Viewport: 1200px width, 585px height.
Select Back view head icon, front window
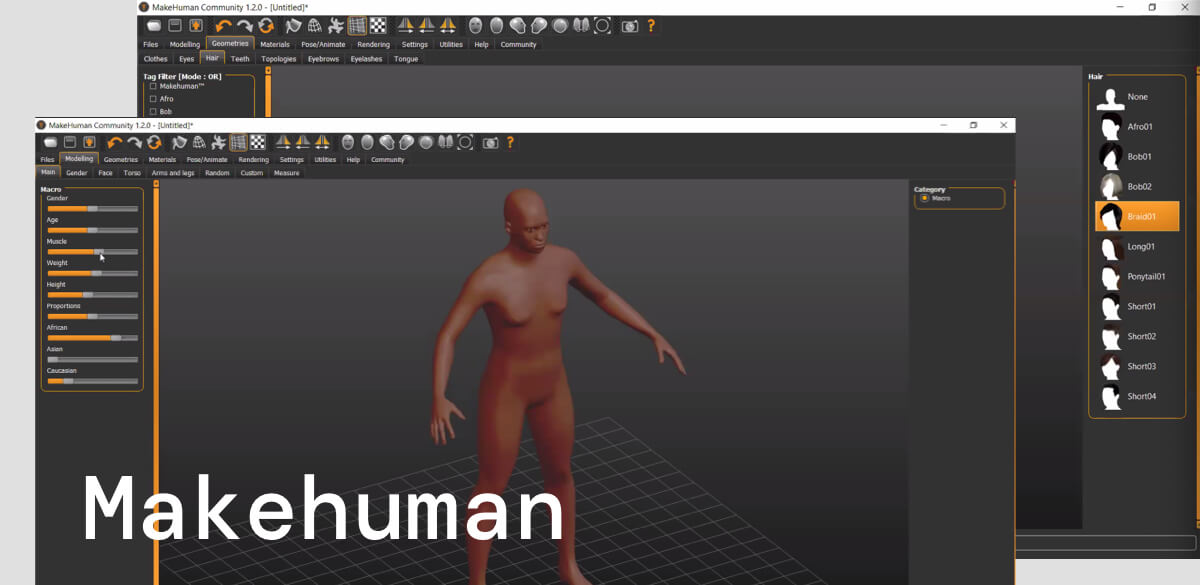(x=367, y=143)
